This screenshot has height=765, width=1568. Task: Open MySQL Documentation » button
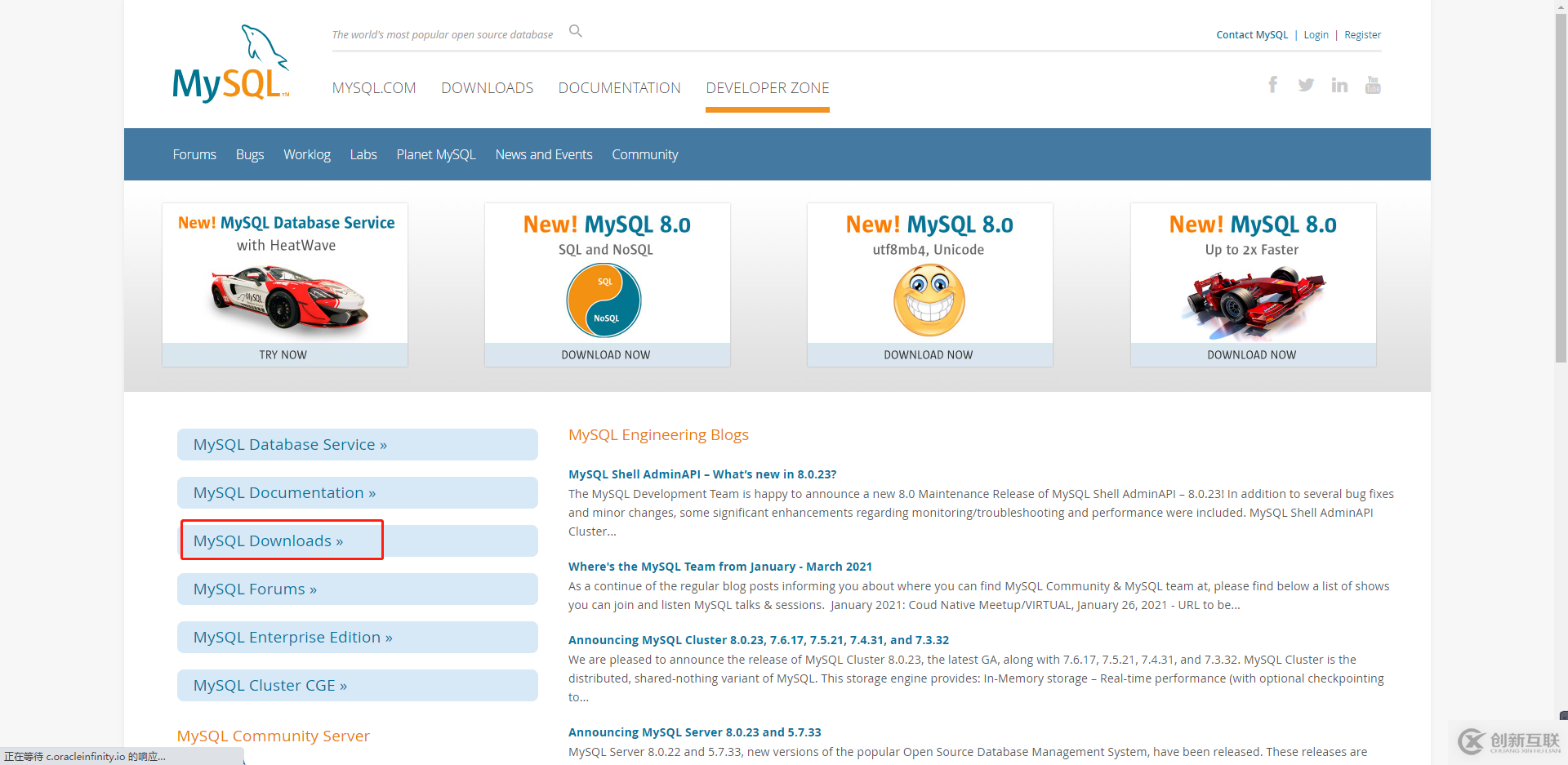coord(358,493)
